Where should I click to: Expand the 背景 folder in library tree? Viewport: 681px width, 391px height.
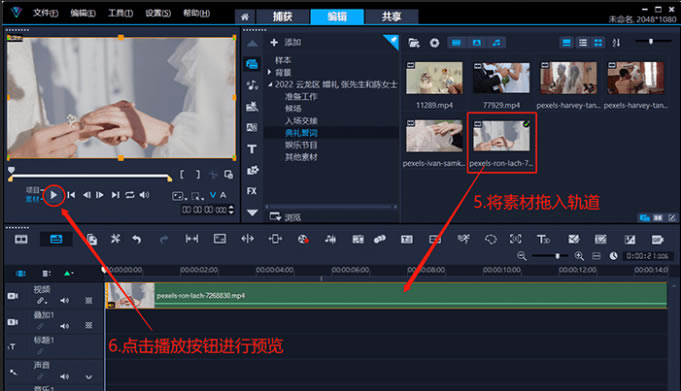pos(269,72)
